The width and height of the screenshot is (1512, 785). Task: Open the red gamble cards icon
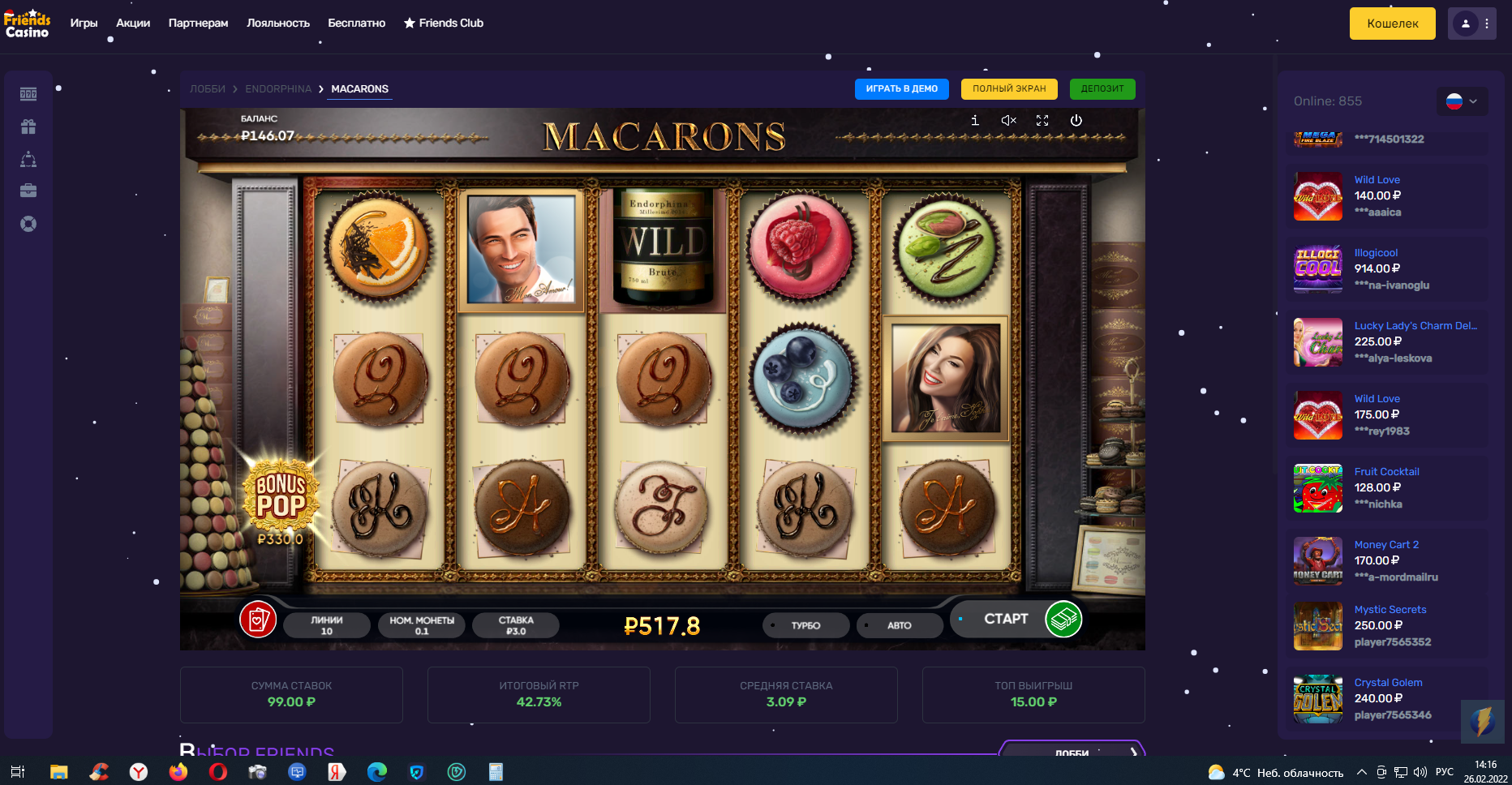[x=258, y=620]
